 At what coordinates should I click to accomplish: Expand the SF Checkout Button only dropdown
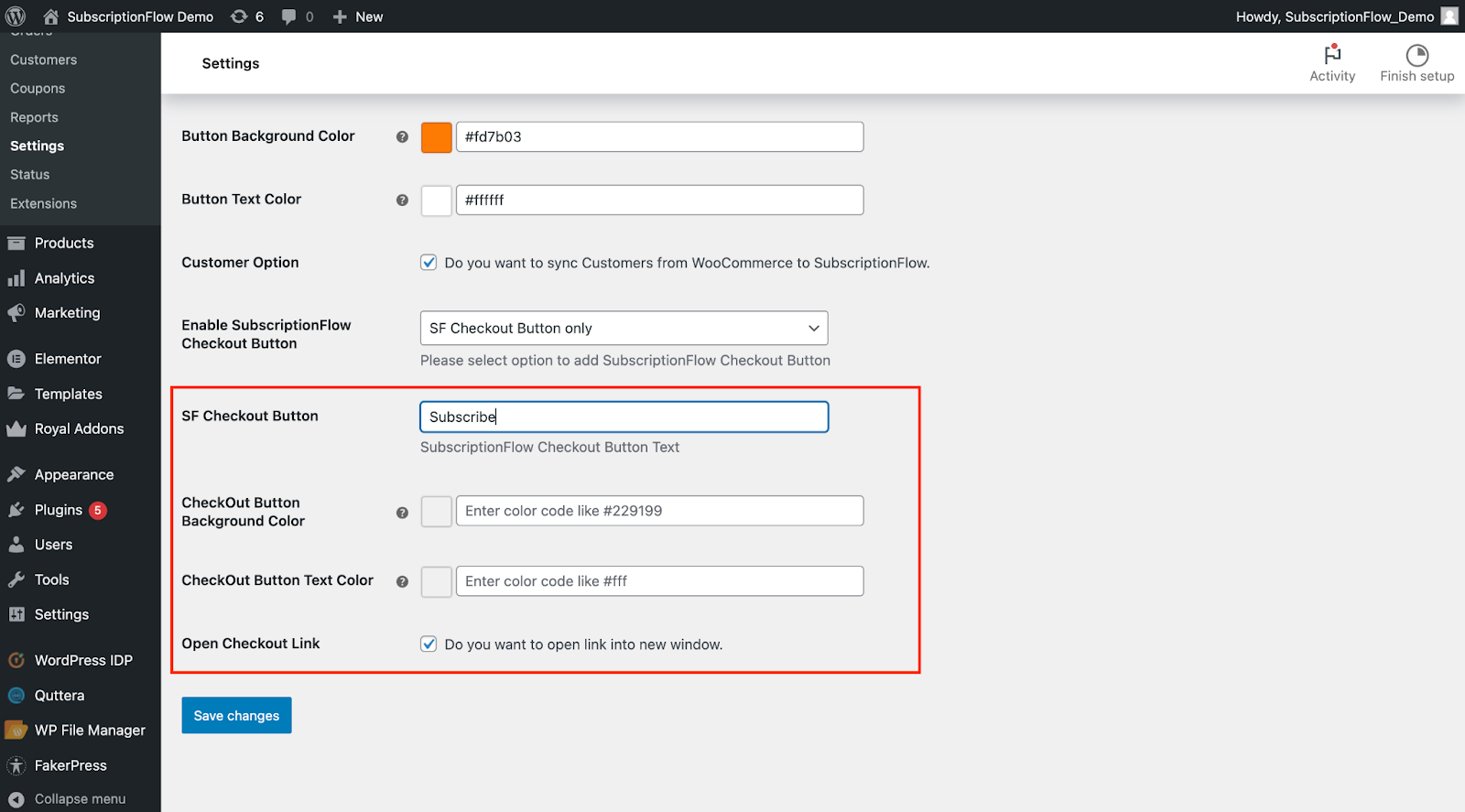coord(624,328)
